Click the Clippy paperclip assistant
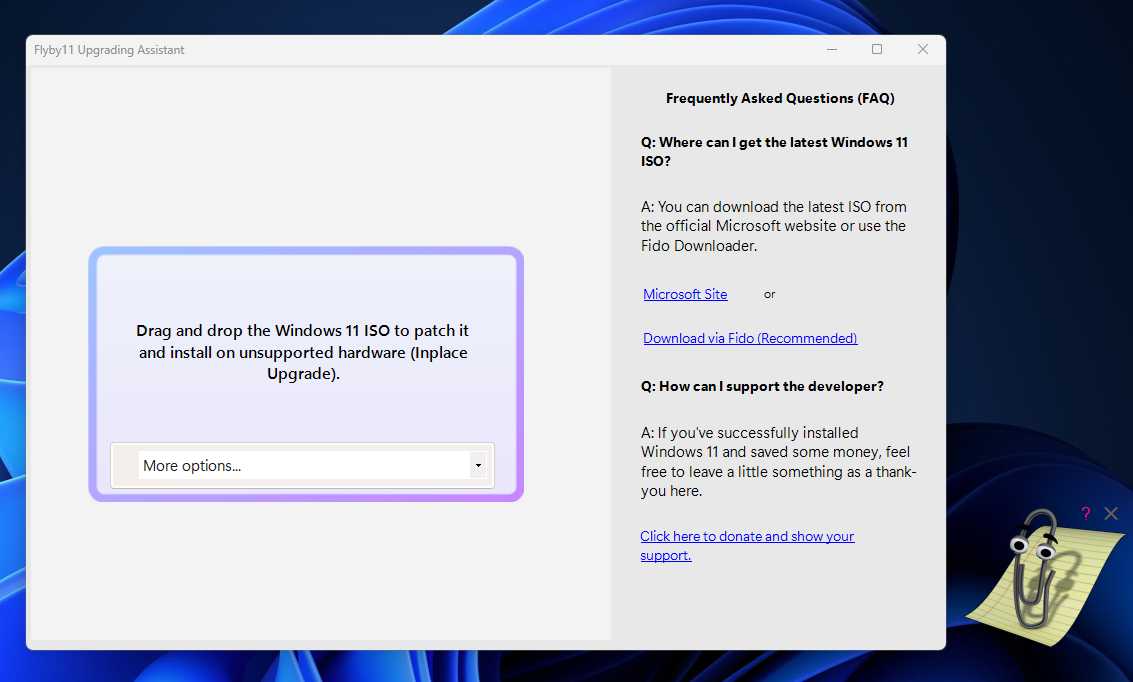Image resolution: width=1133 pixels, height=682 pixels. point(1037,571)
